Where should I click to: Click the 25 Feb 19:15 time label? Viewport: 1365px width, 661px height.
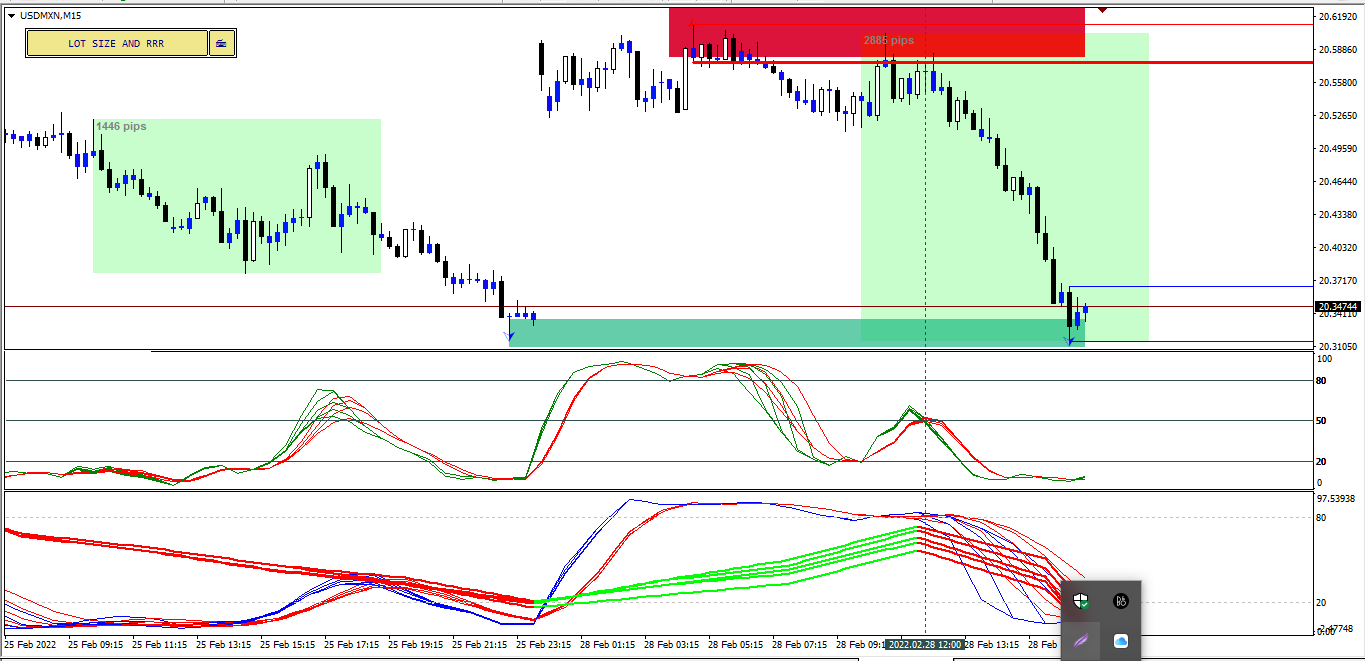tap(416, 645)
